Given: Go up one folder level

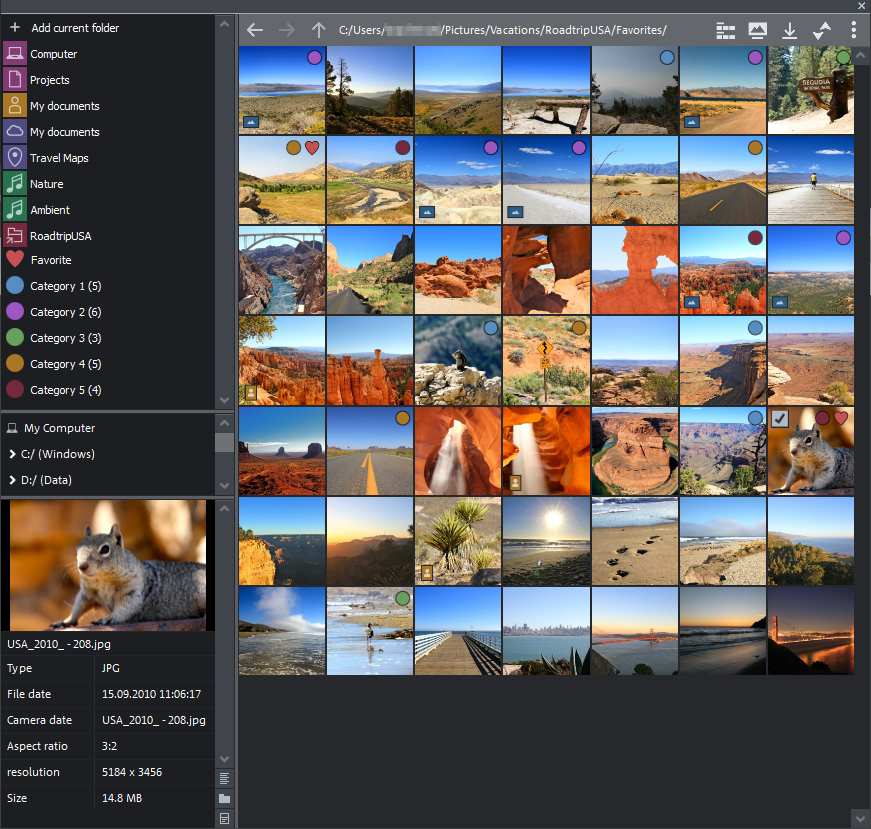Looking at the screenshot, I should click(318, 30).
